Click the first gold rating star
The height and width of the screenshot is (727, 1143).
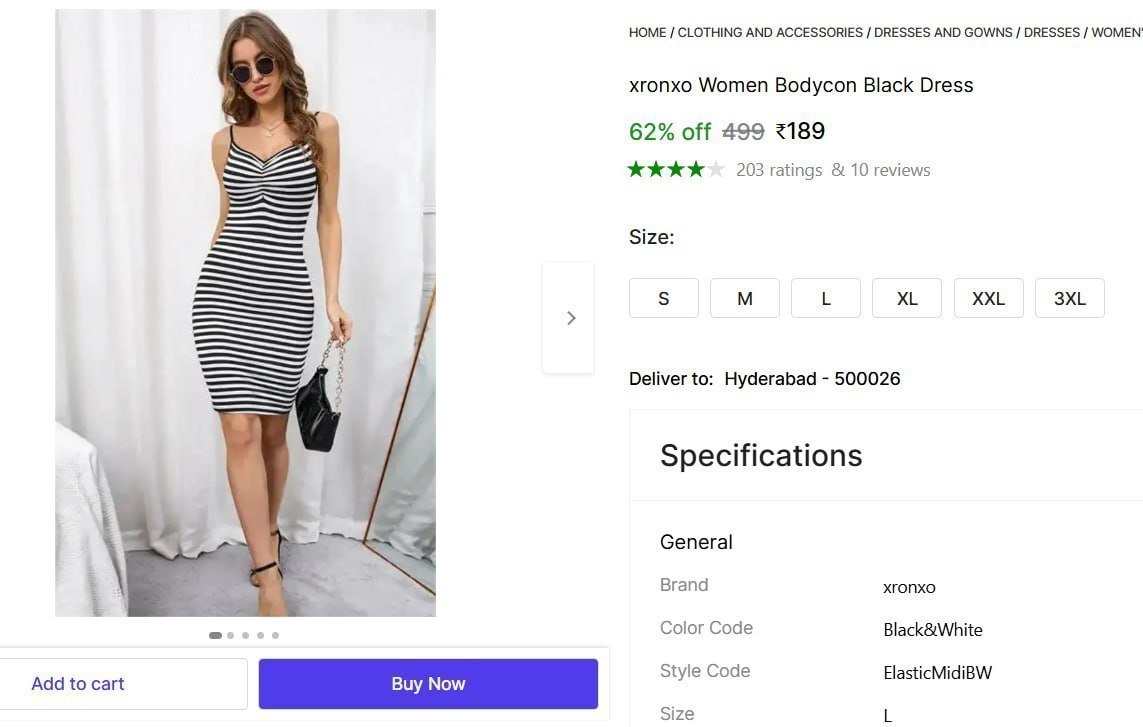pyautogui.click(x=637, y=169)
